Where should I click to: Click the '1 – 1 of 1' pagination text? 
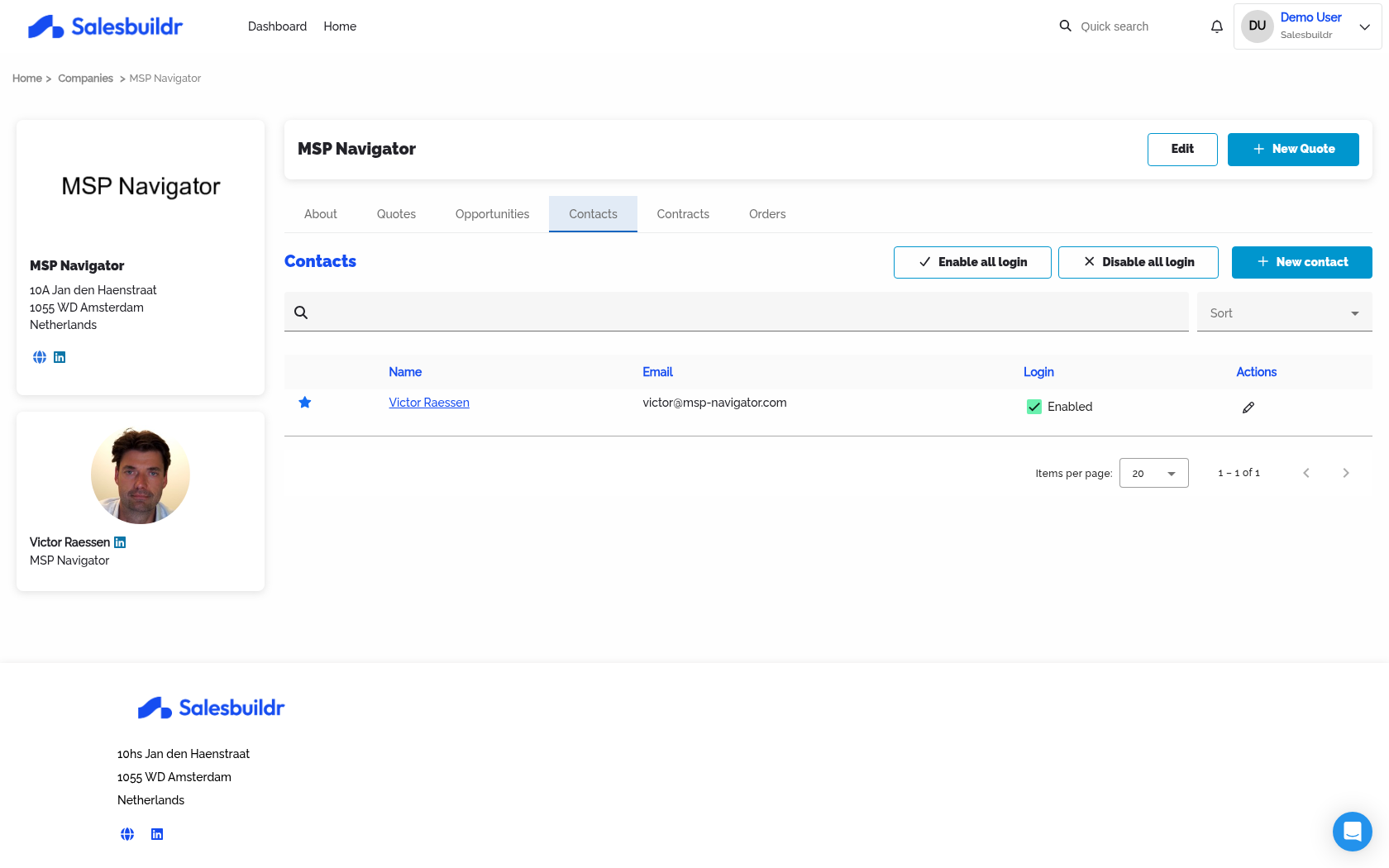[x=1239, y=473]
